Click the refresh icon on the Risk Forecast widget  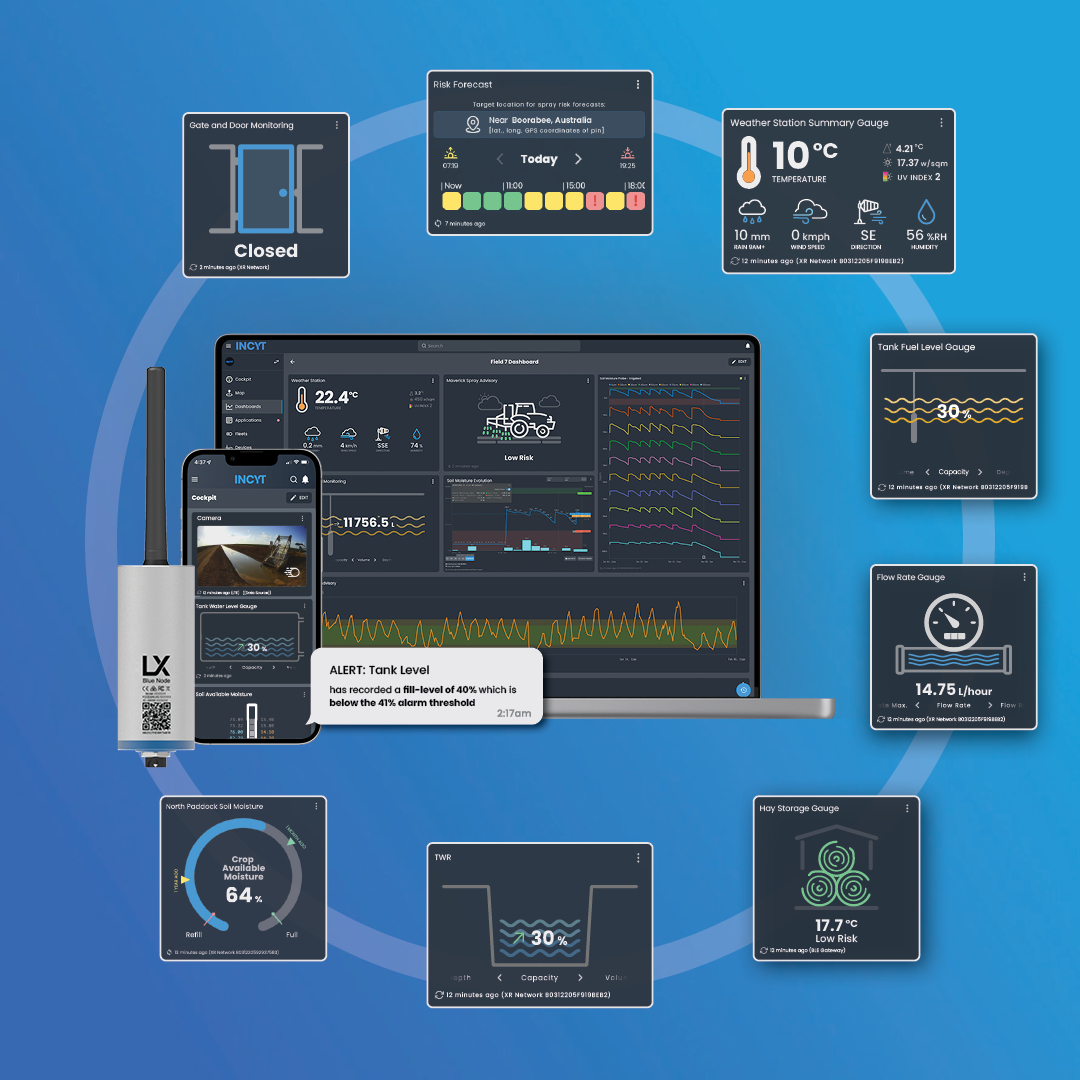437,223
